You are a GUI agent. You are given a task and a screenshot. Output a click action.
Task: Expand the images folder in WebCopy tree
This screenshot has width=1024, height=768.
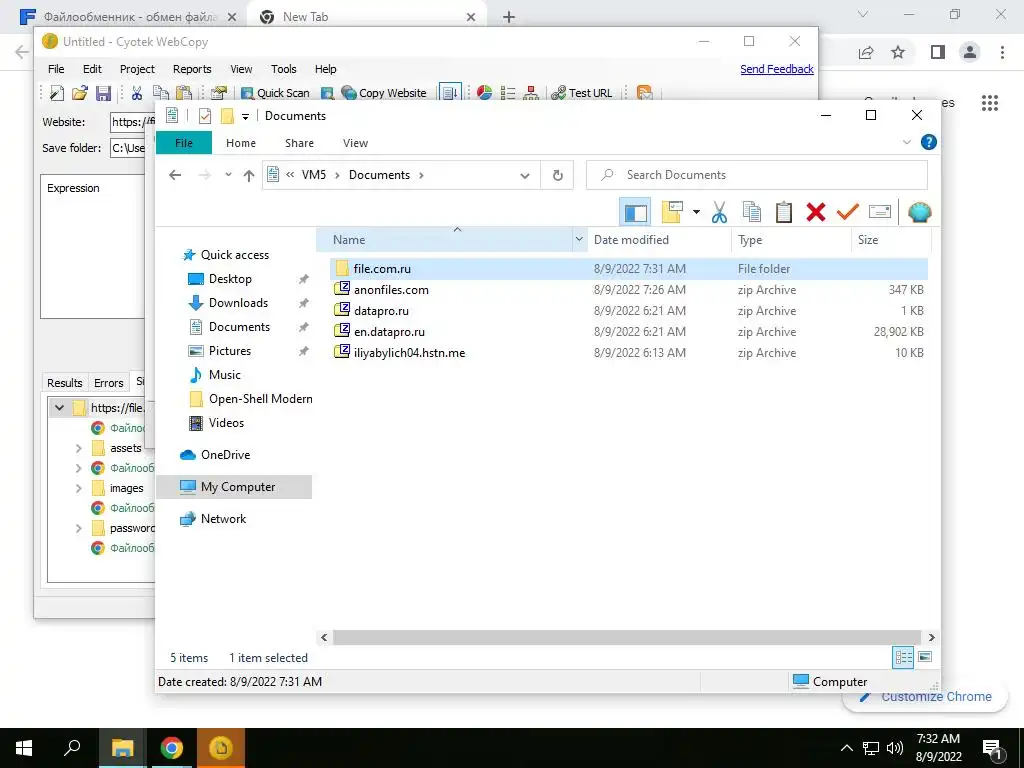pyautogui.click(x=78, y=488)
